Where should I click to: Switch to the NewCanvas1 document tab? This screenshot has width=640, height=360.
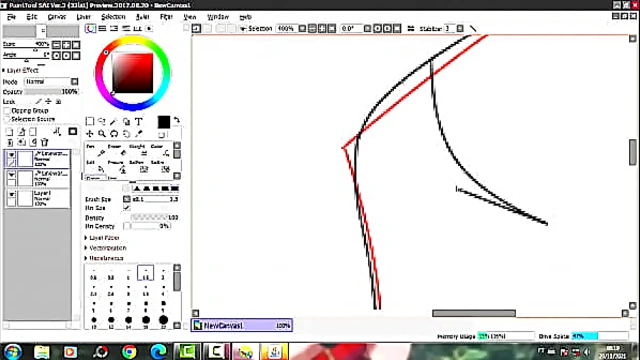242,325
